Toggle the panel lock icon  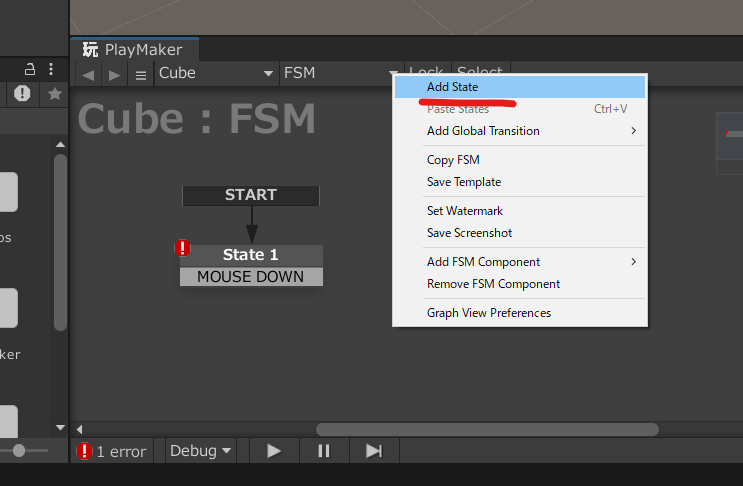tap(30, 69)
